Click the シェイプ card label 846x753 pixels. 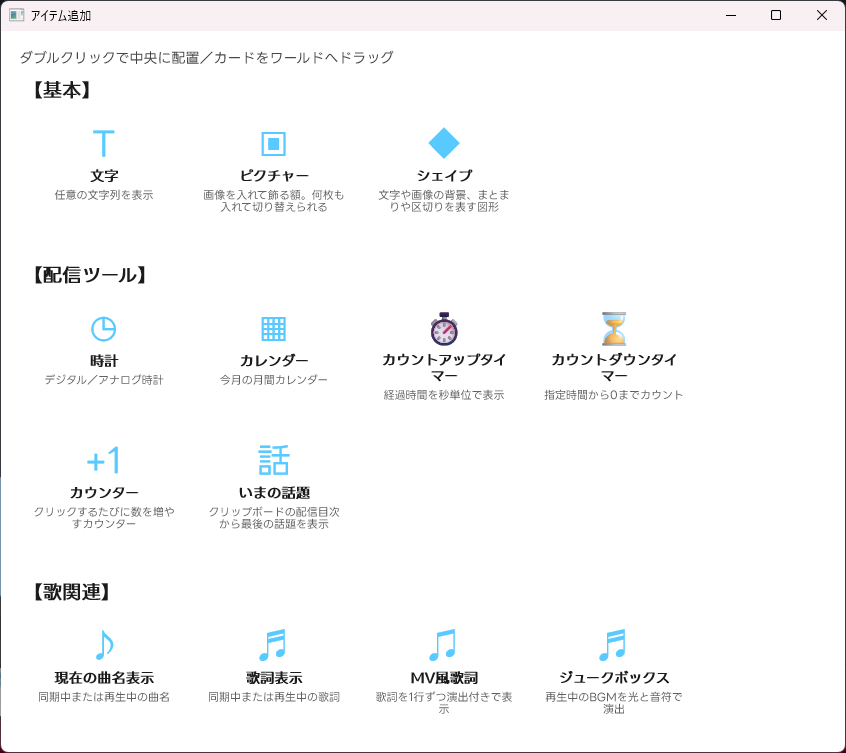(x=444, y=176)
